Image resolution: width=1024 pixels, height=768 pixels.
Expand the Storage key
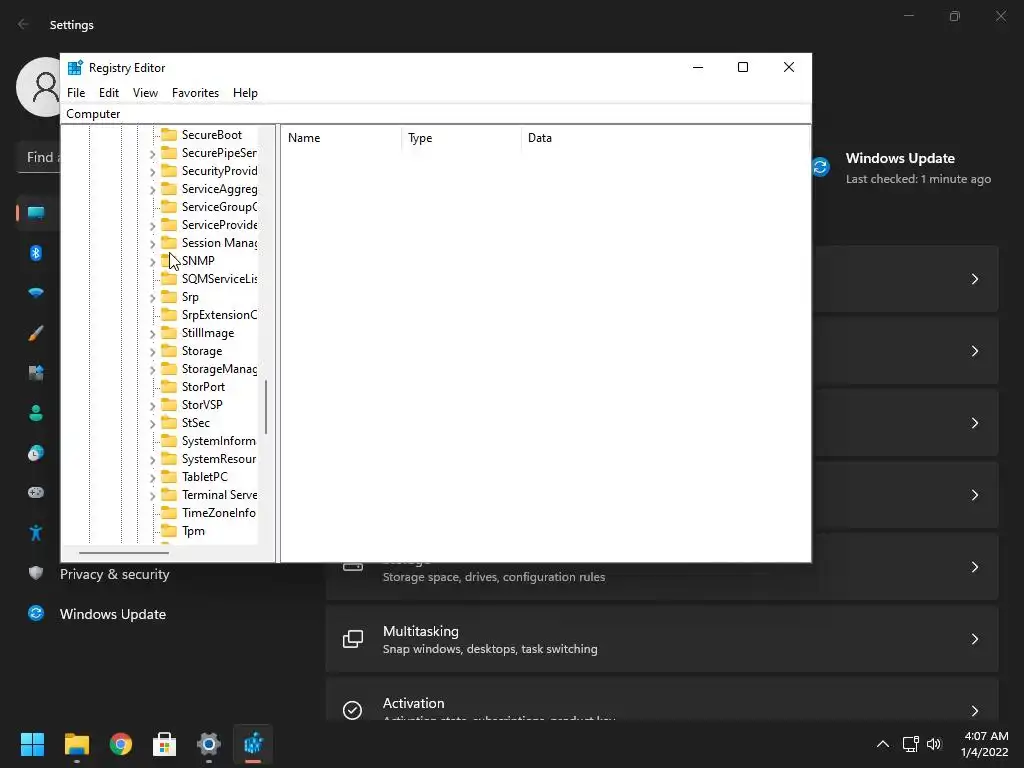coord(152,351)
